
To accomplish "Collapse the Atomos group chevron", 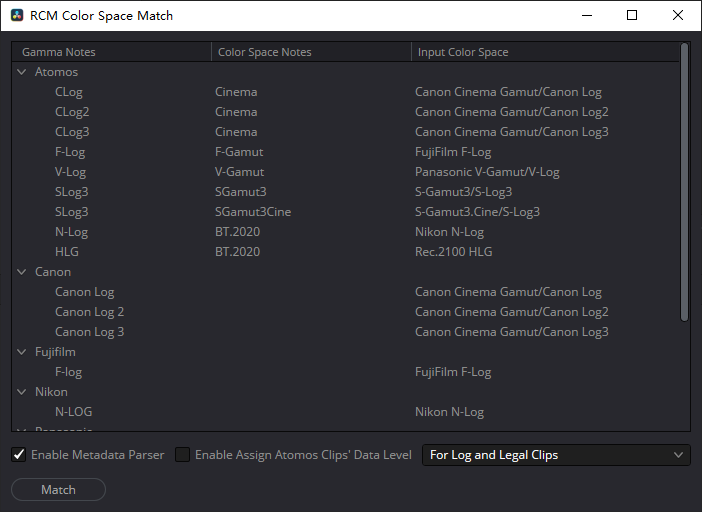I will tap(21, 72).
